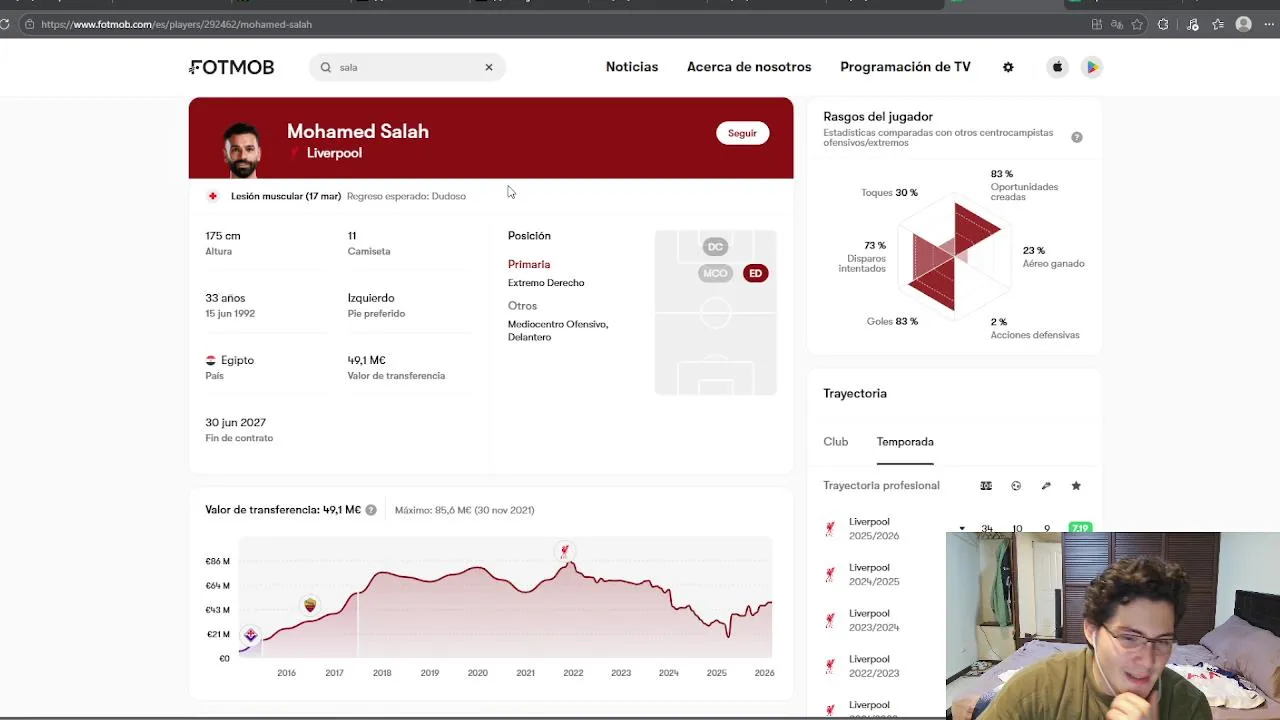This screenshot has width=1280, height=720.
Task: Open Programación de TV
Action: coord(905,67)
